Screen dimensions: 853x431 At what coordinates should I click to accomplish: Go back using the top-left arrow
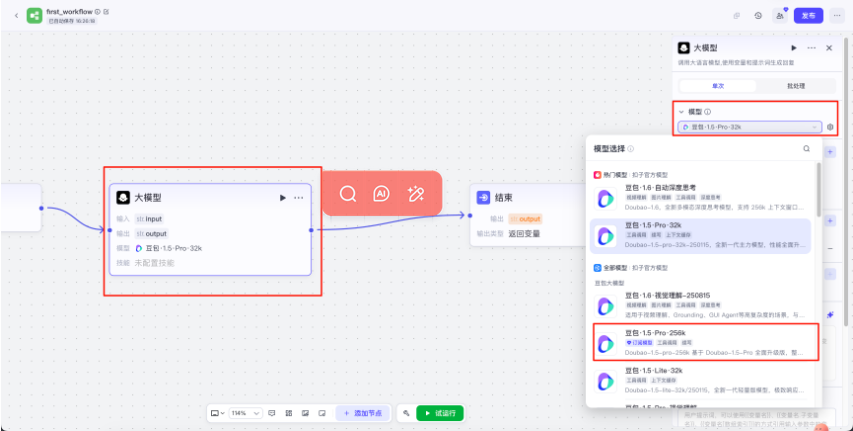[16, 15]
